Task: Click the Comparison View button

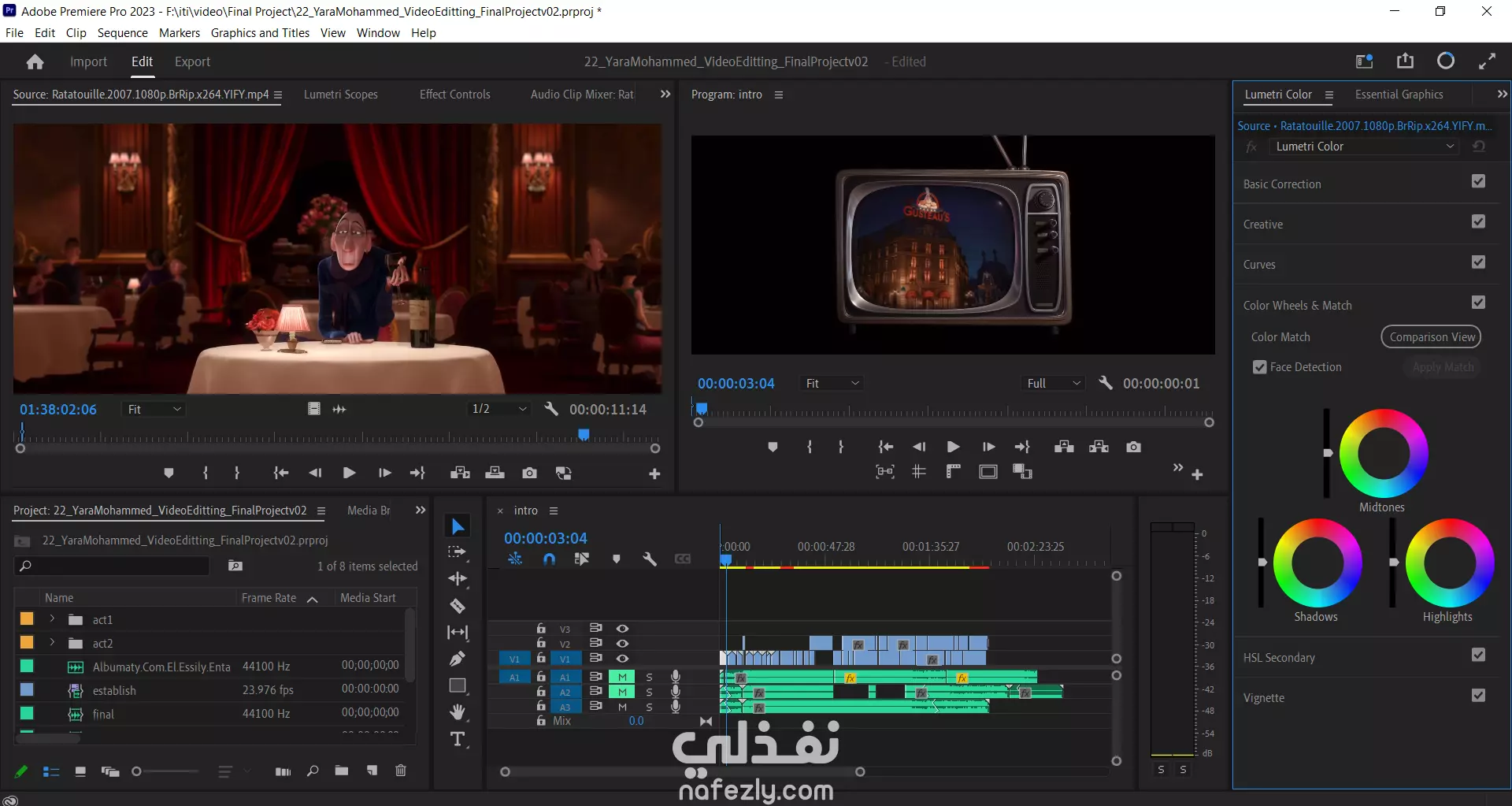Action: 1432,337
